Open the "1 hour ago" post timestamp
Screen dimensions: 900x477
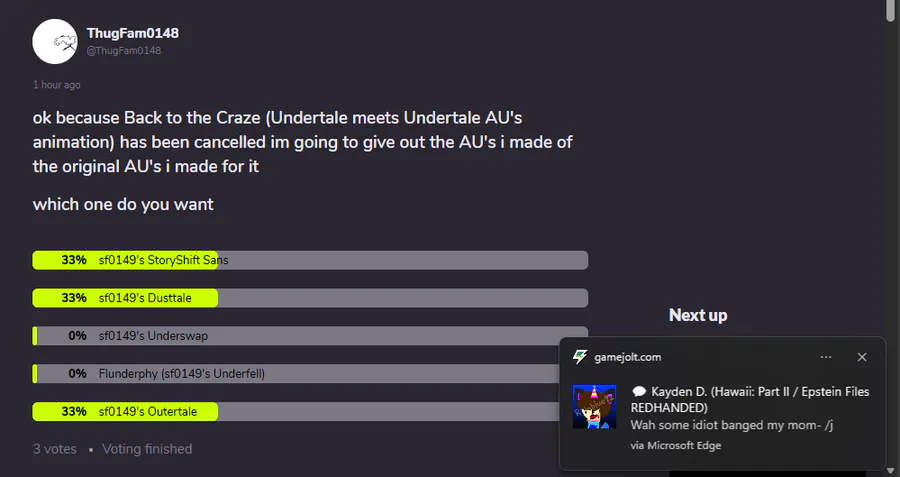coord(57,85)
